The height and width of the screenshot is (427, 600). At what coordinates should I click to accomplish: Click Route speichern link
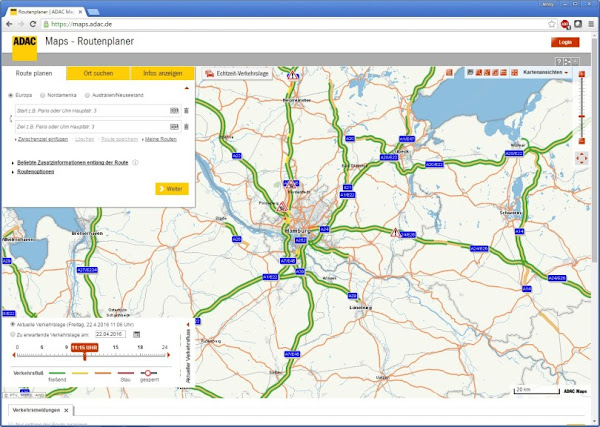119,139
